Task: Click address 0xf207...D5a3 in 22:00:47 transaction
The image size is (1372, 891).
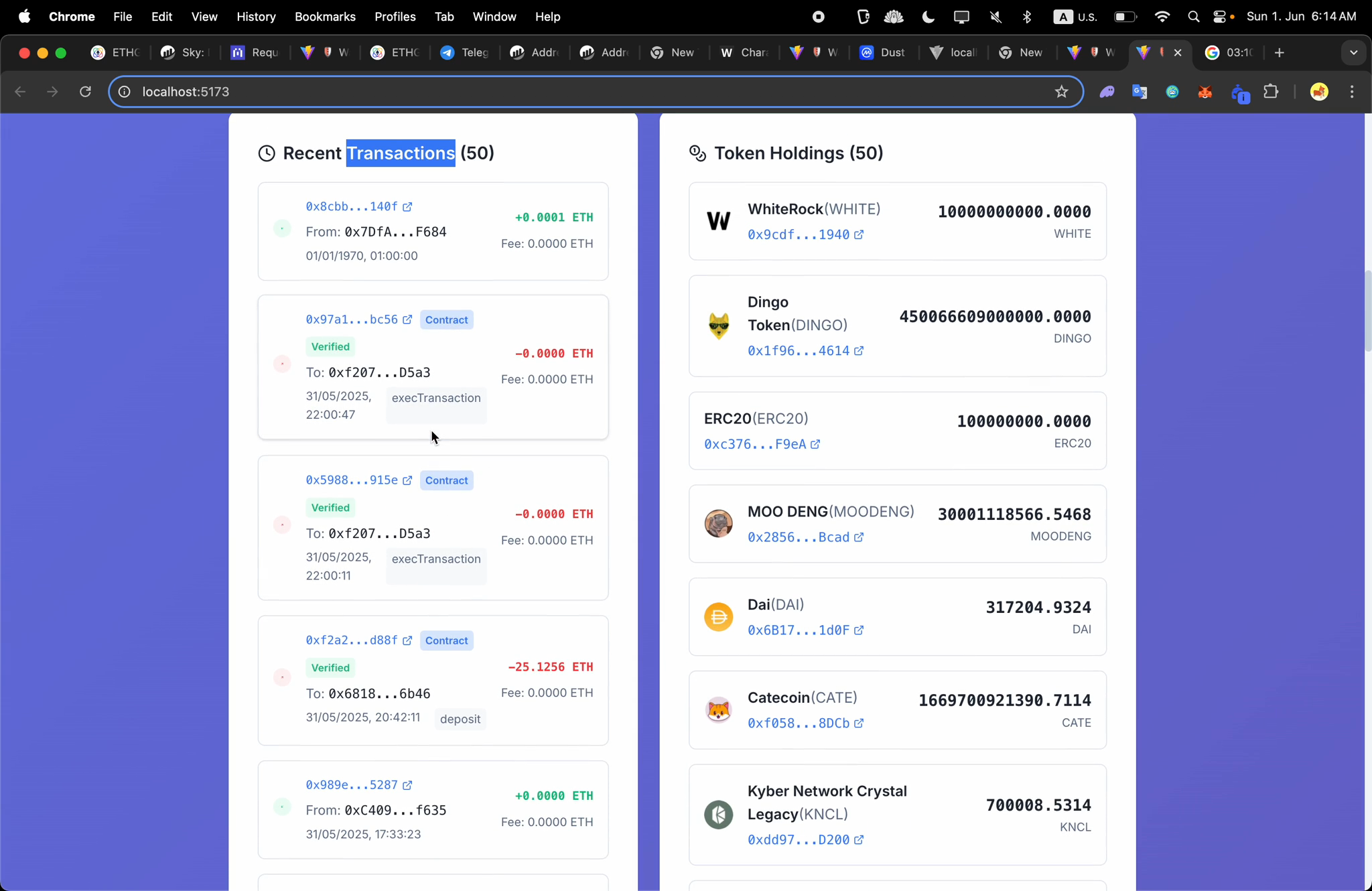Action: click(x=379, y=372)
